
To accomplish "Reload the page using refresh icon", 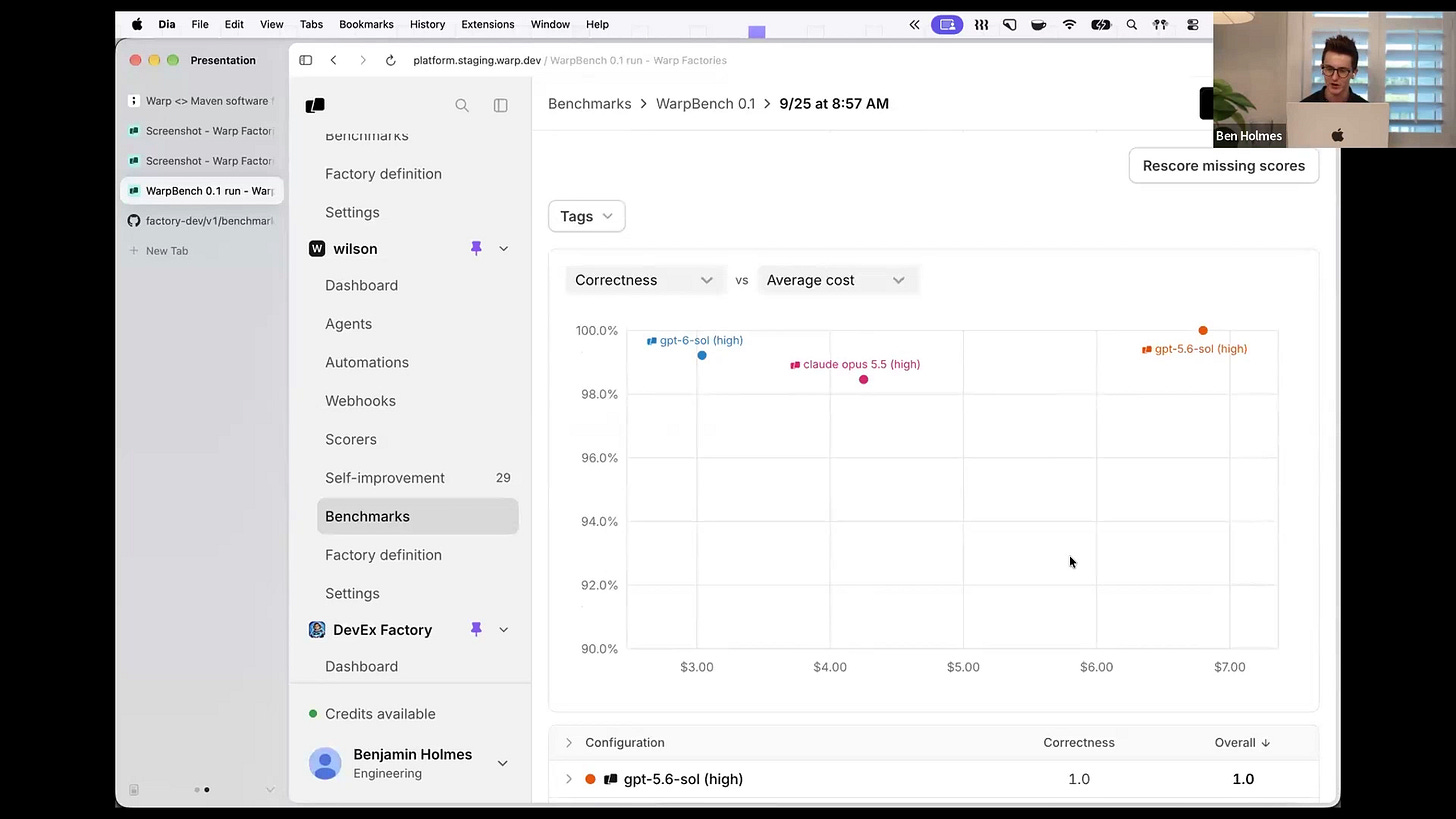I will point(390,60).
